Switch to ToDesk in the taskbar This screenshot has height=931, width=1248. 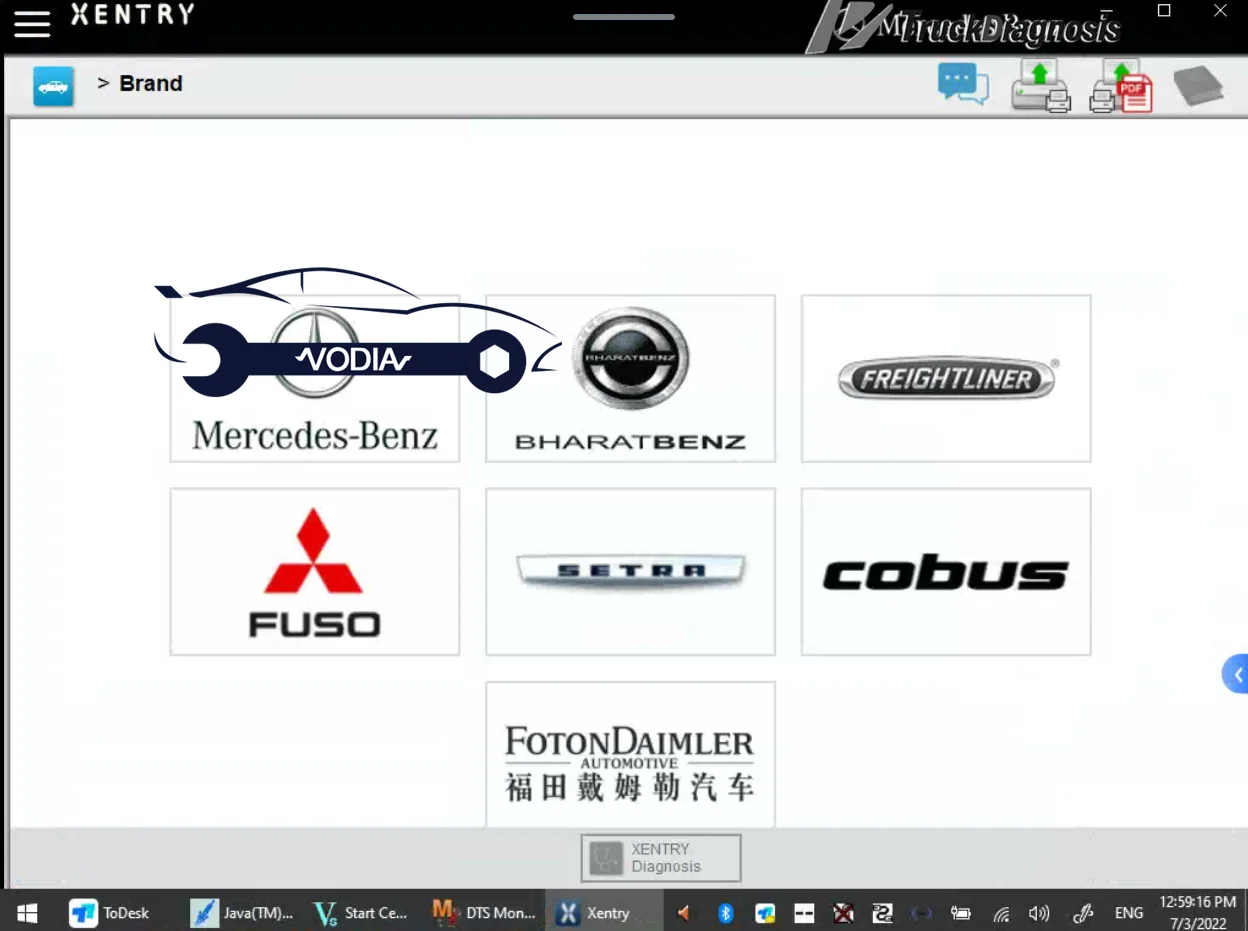pyautogui.click(x=110, y=913)
